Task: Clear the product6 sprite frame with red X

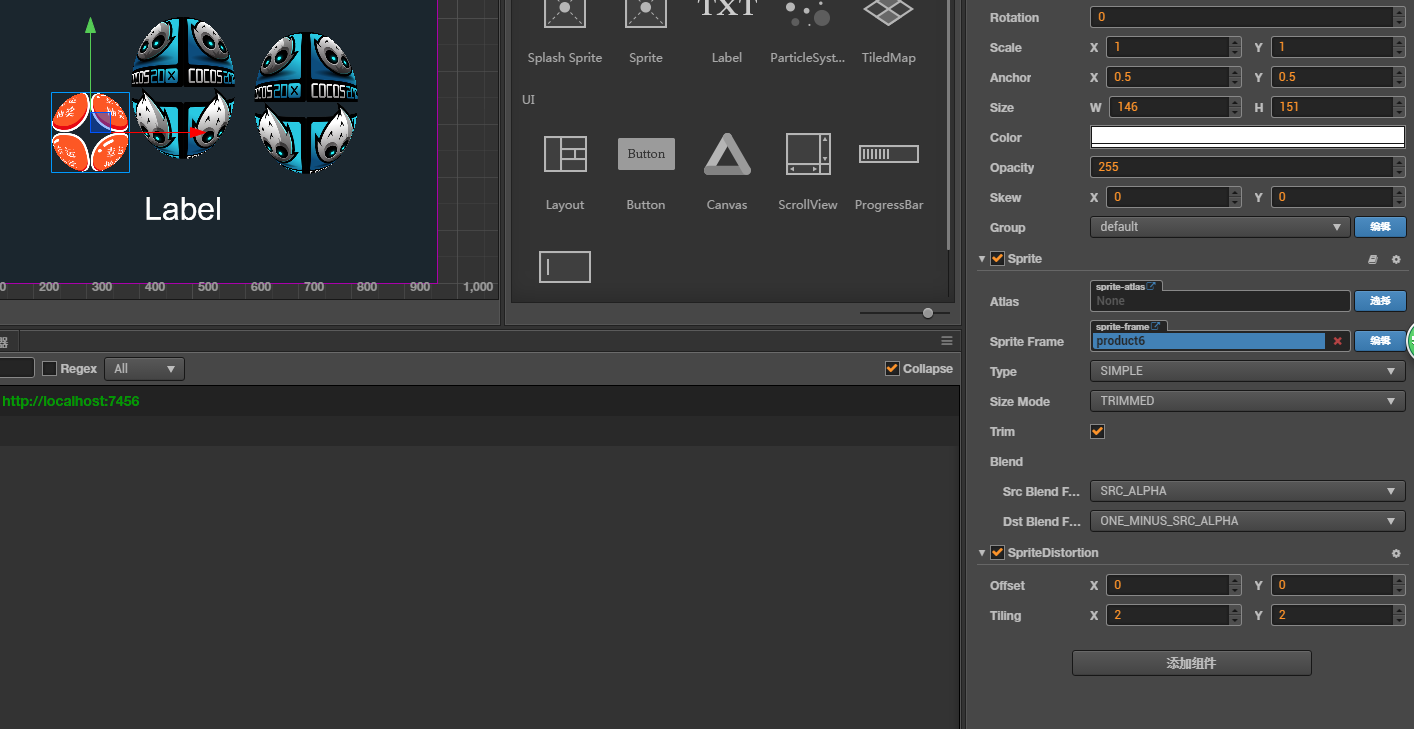Action: pos(1337,341)
